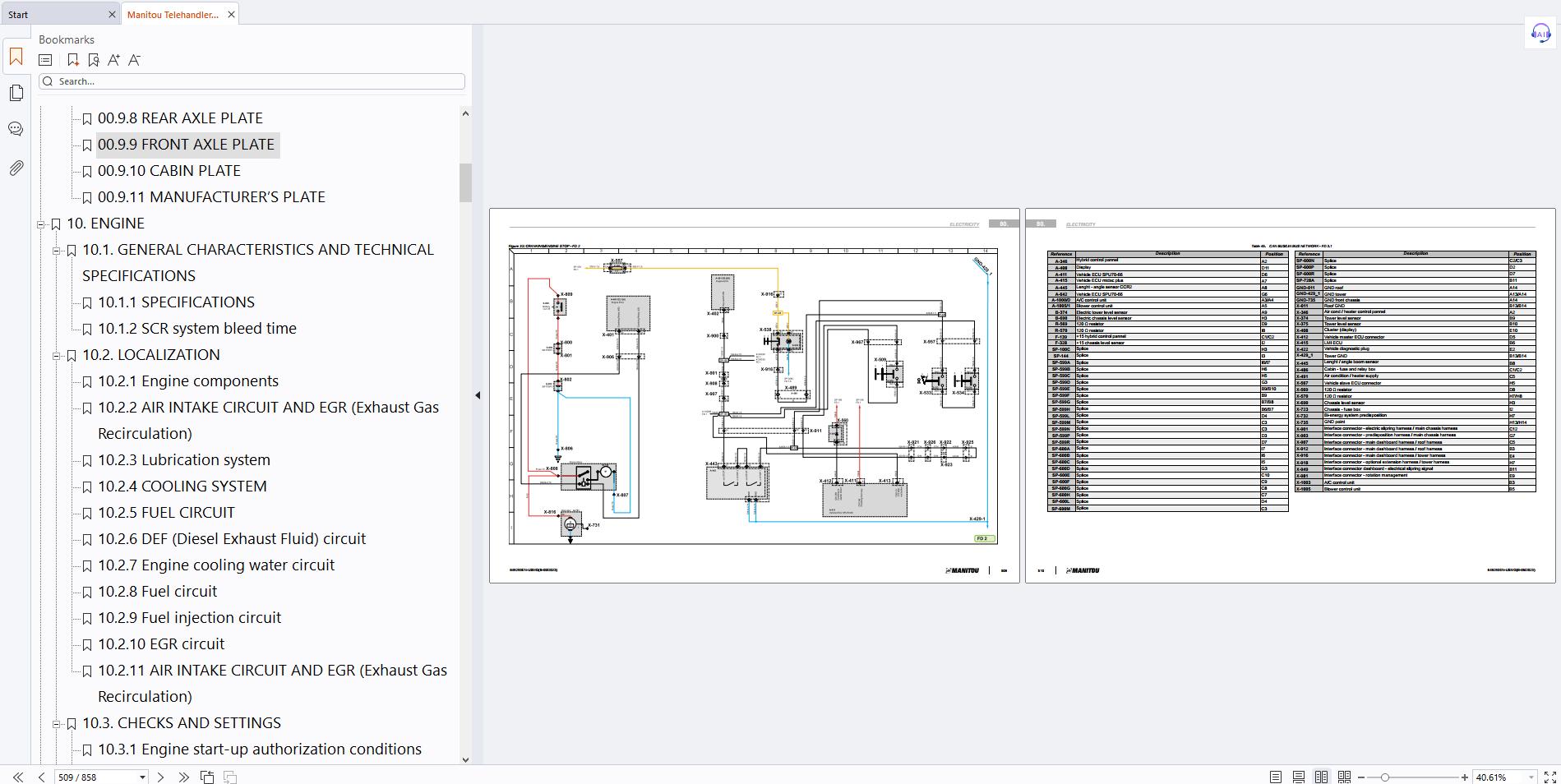The image size is (1561, 784).
Task: Click the AI assistant icon
Action: click(x=1540, y=34)
